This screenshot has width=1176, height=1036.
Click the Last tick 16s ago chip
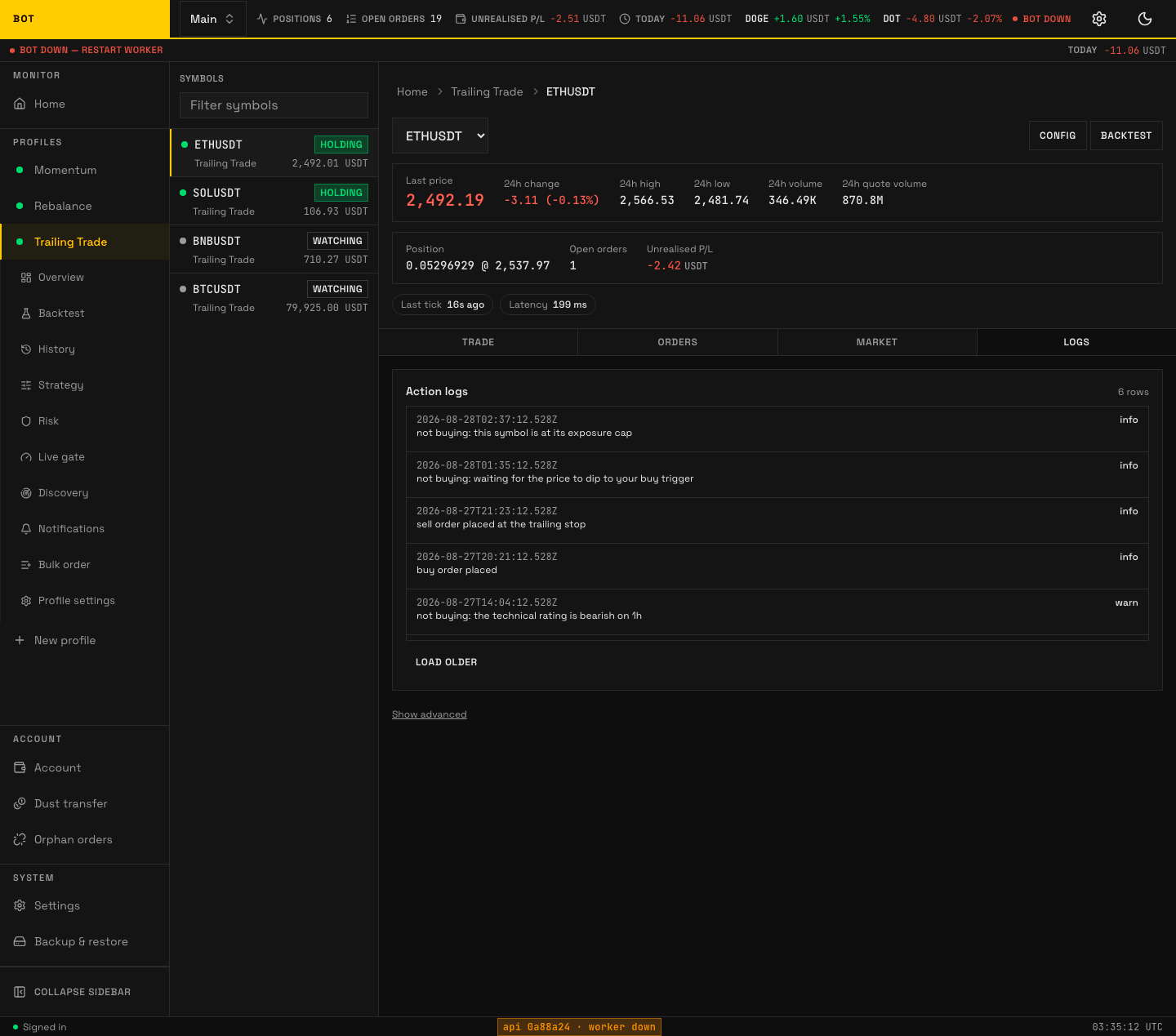[x=443, y=305]
